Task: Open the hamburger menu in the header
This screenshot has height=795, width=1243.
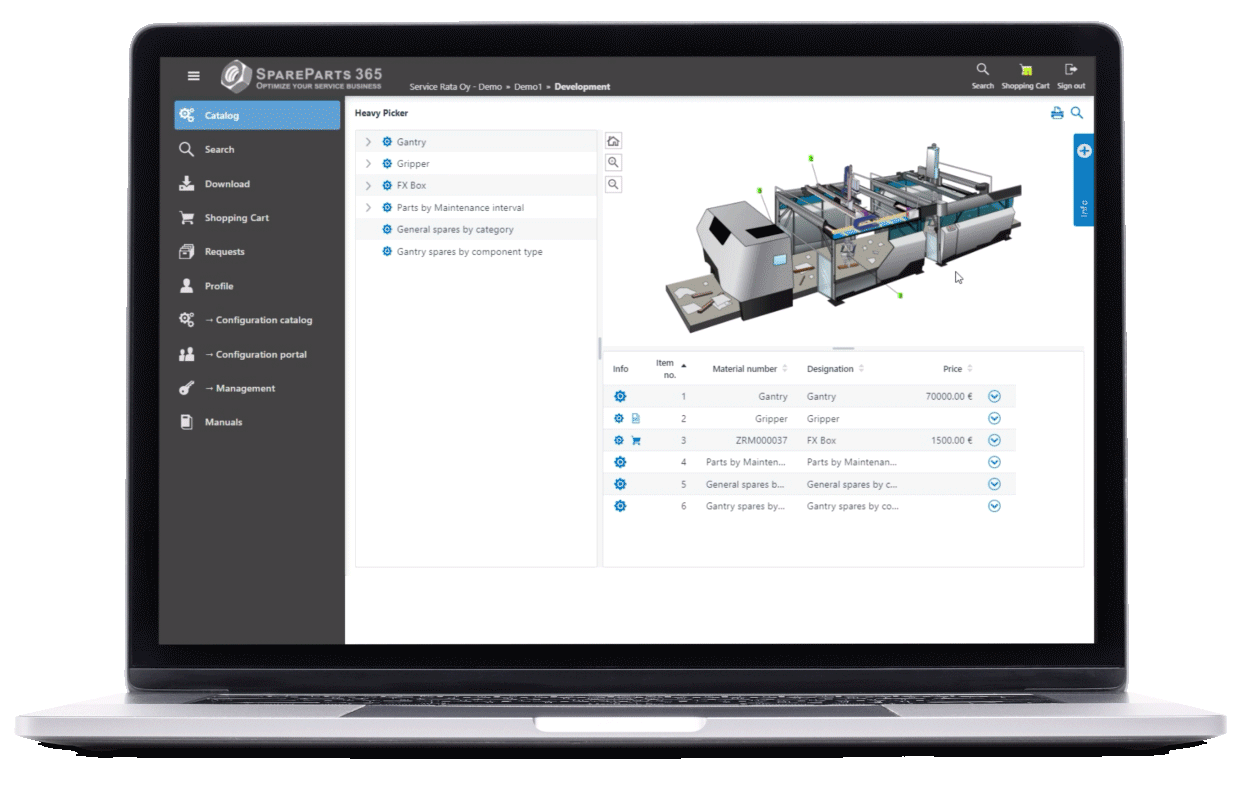Action: click(194, 76)
